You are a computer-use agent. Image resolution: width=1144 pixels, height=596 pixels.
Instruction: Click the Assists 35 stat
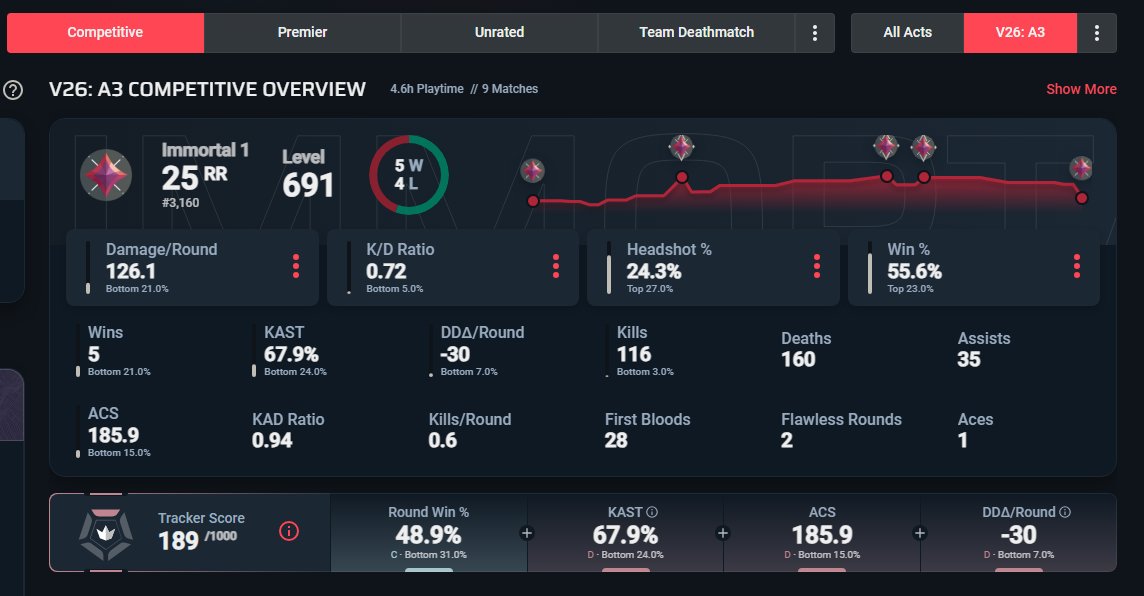(983, 349)
